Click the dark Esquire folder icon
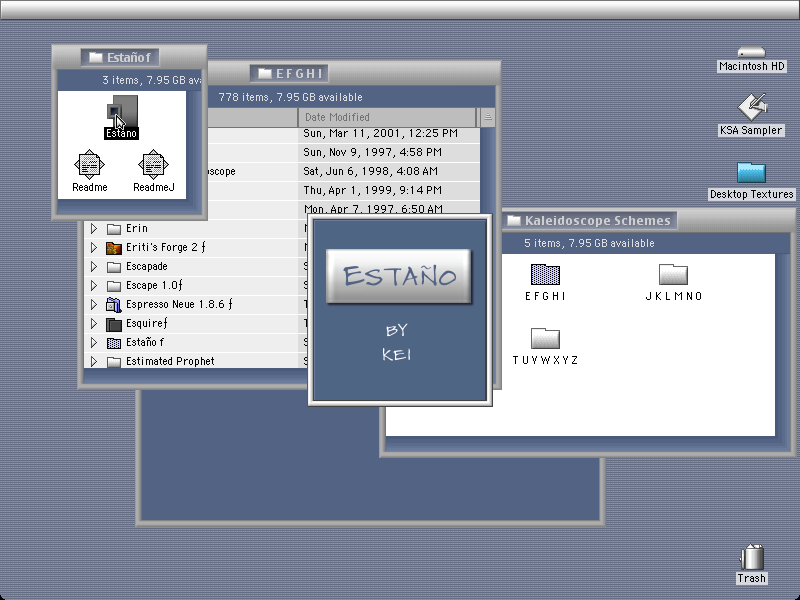 pos(114,324)
